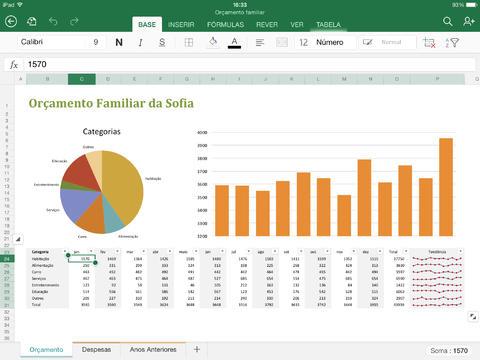The width and height of the screenshot is (480, 360).
Task: Tap the back arrow icon
Action: tap(11, 22)
